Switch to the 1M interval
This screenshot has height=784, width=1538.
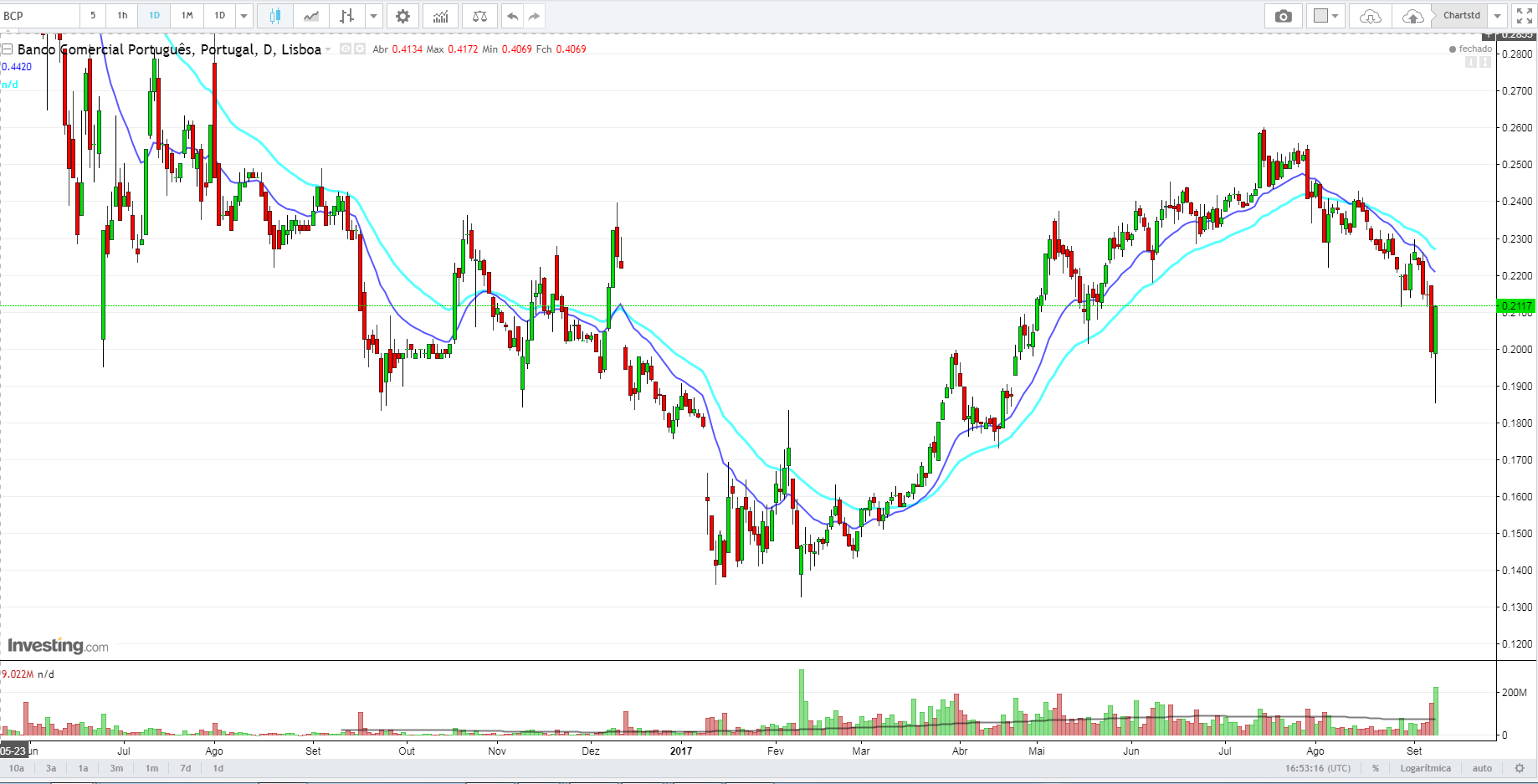pos(187,16)
